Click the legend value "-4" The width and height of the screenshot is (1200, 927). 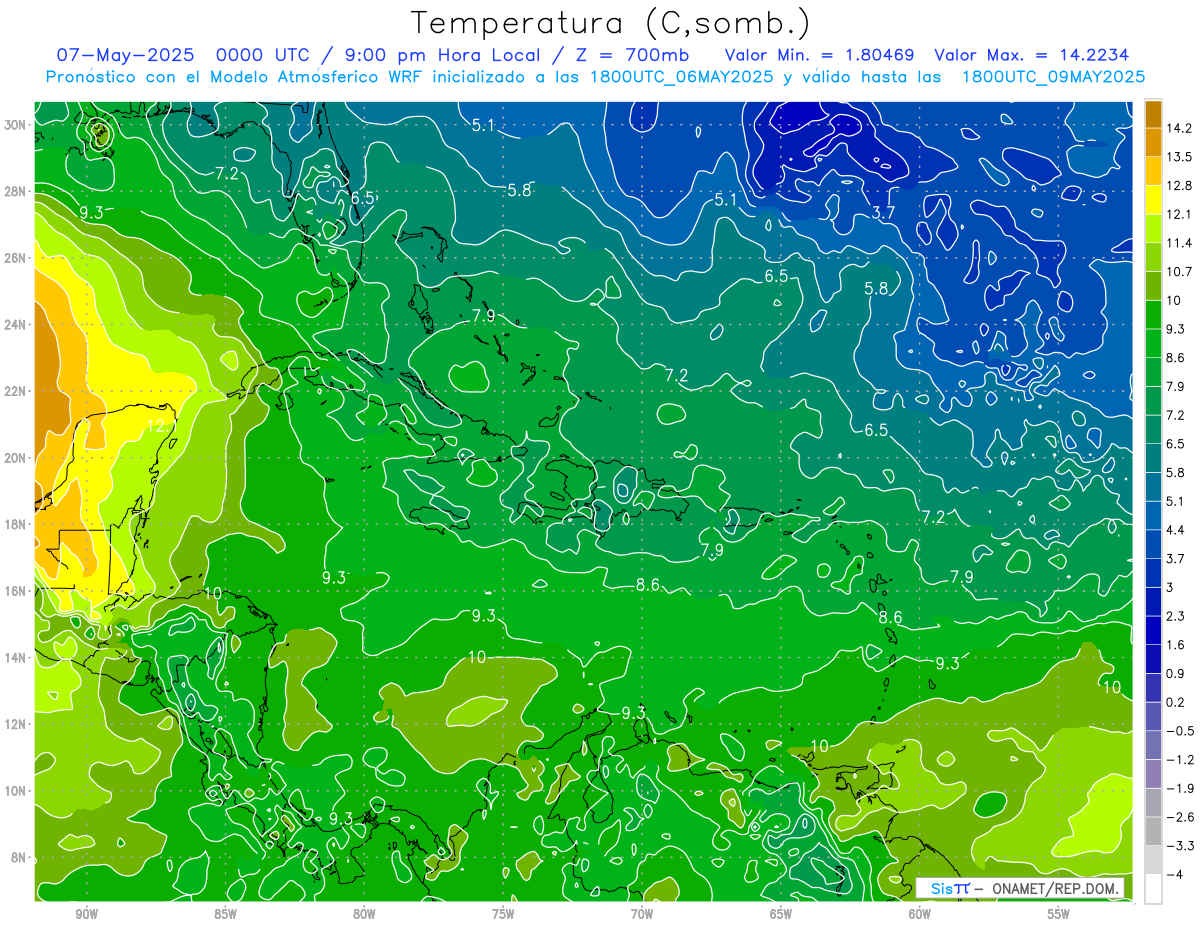(1174, 874)
